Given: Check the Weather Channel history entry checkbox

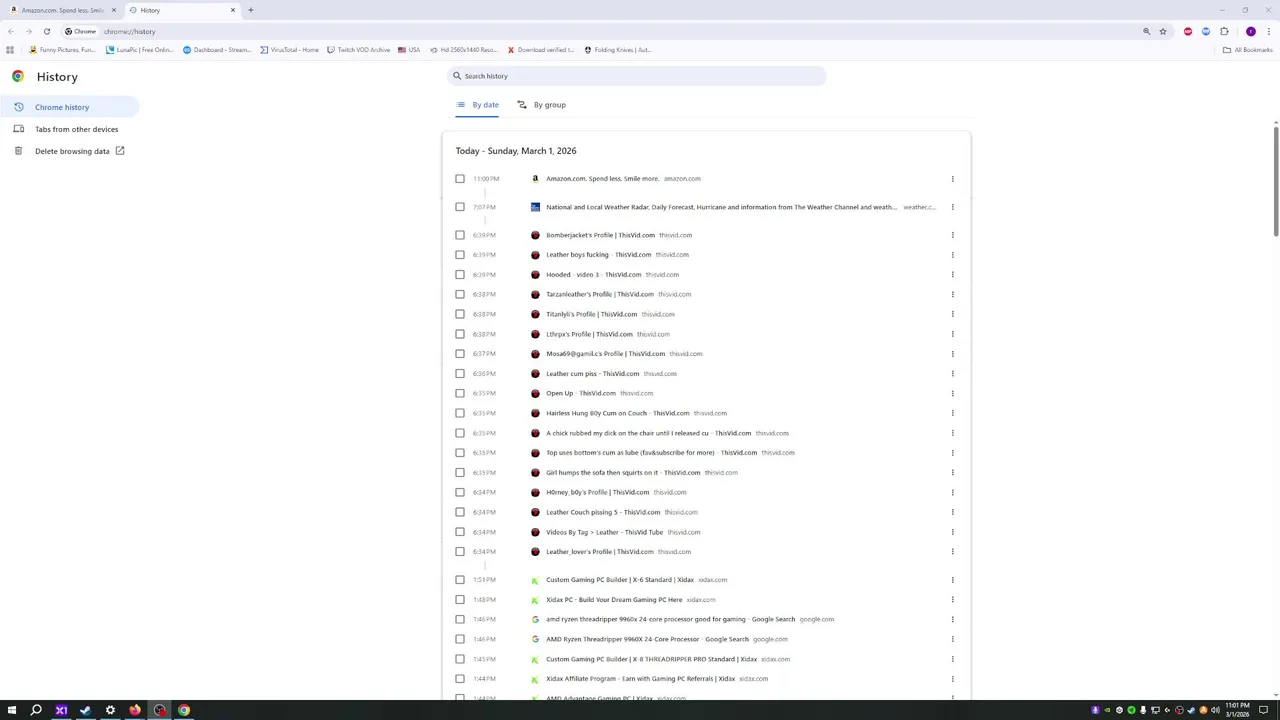Looking at the screenshot, I should (460, 207).
